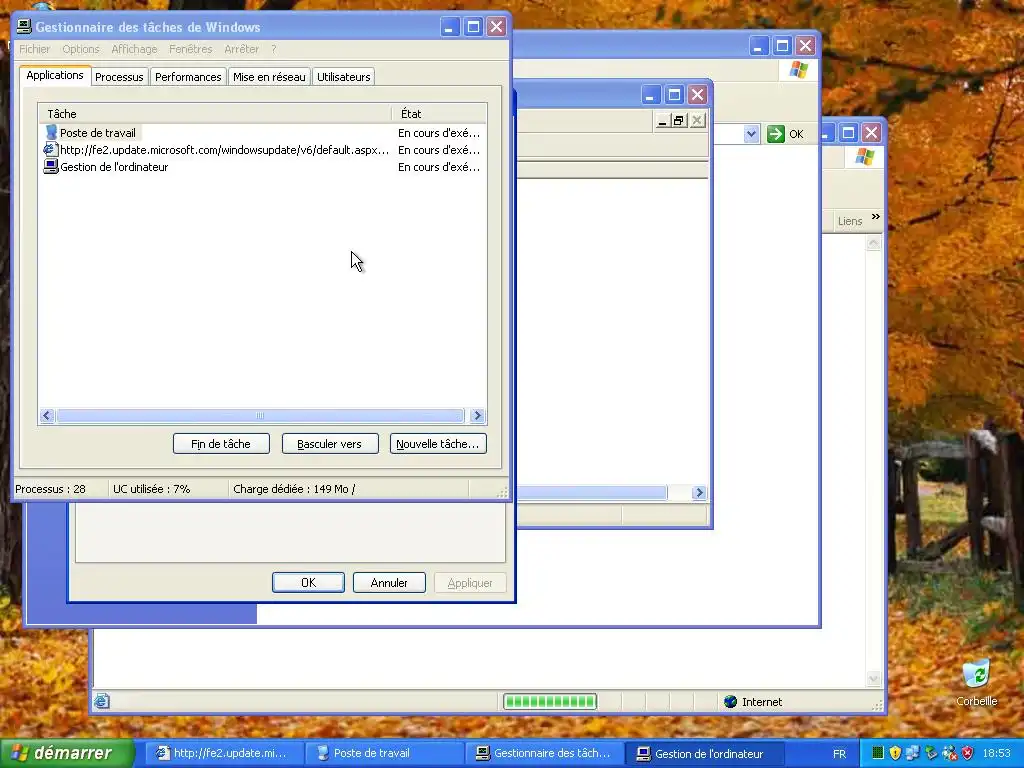The width and height of the screenshot is (1024, 768).
Task: Select the Poste de travail task name
Action: (x=98, y=133)
